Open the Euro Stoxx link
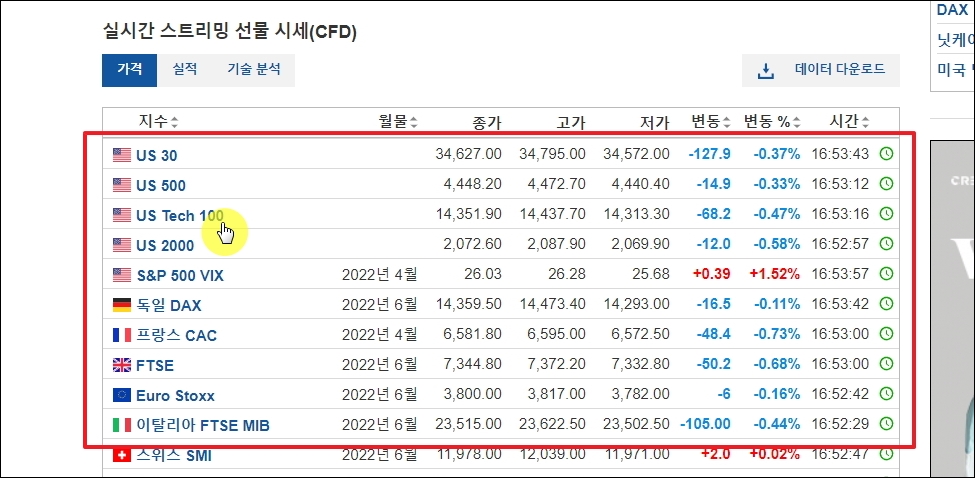 [175, 395]
